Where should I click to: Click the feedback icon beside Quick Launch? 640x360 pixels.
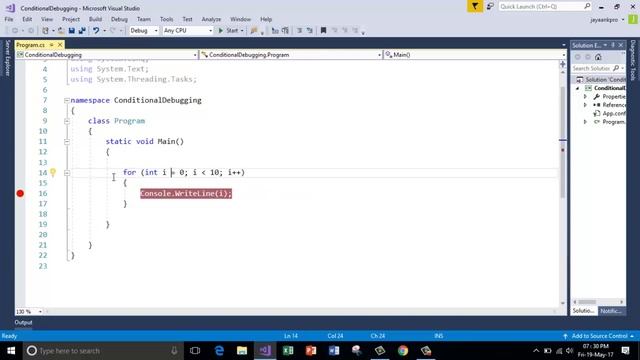tap(490, 6)
